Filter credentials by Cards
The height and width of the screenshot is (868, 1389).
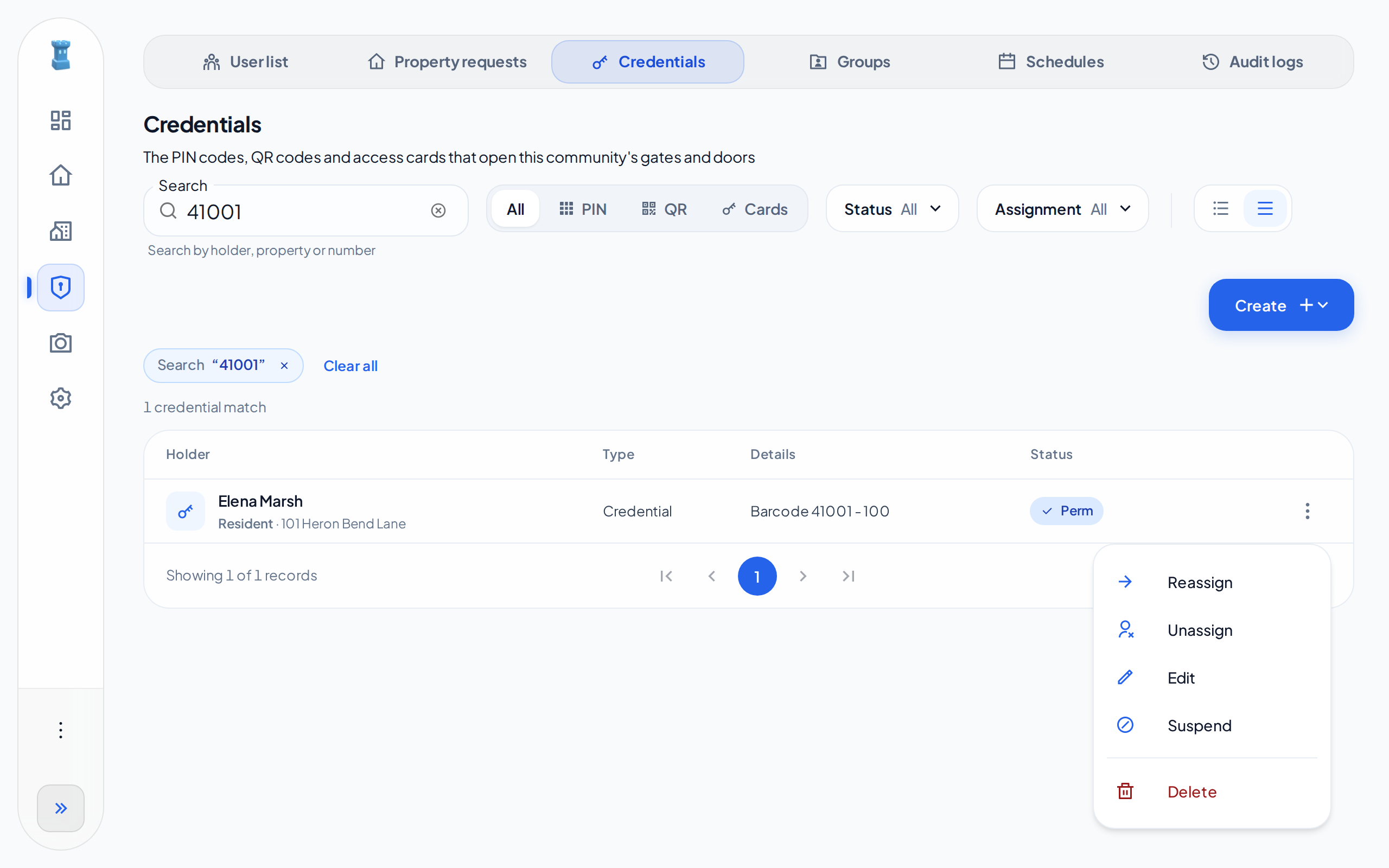point(754,209)
